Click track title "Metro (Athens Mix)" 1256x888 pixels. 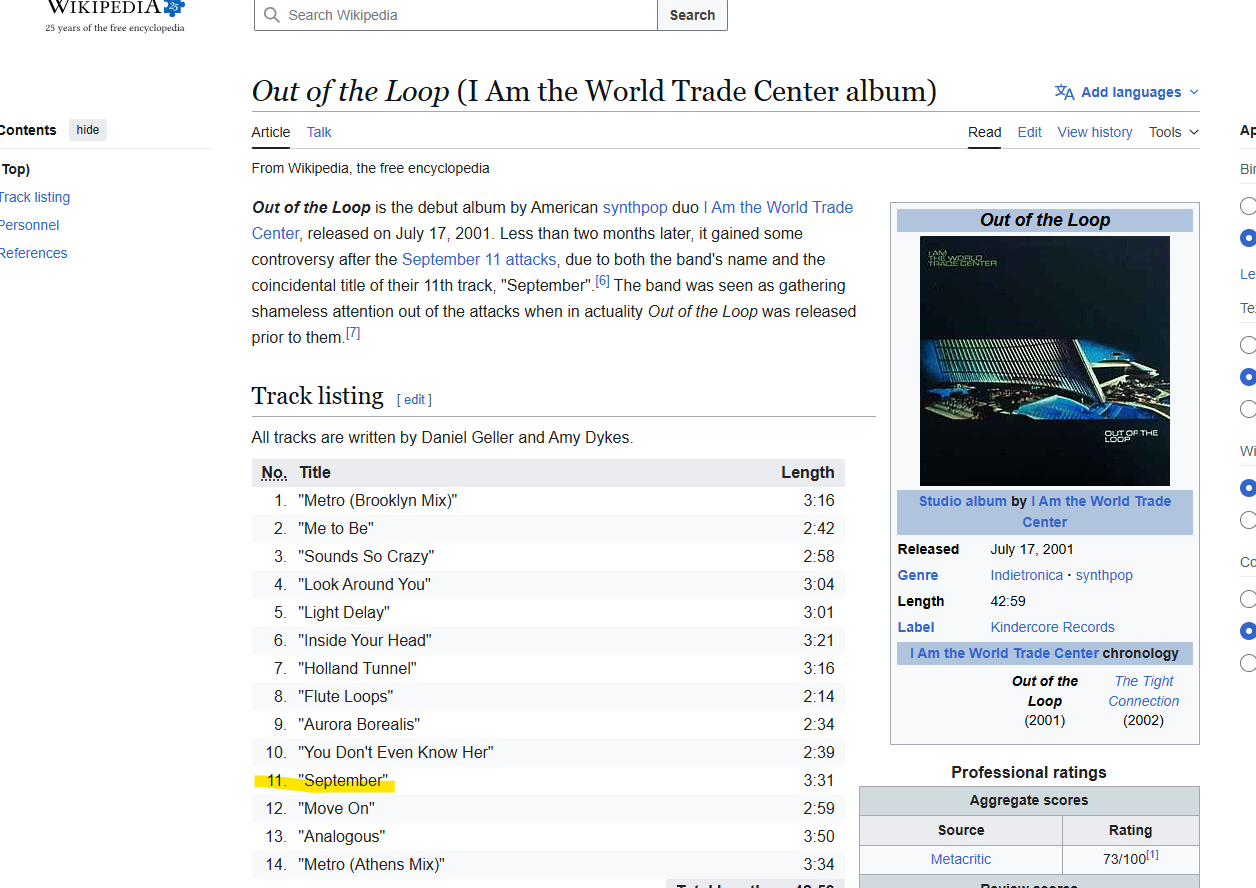pos(371,864)
